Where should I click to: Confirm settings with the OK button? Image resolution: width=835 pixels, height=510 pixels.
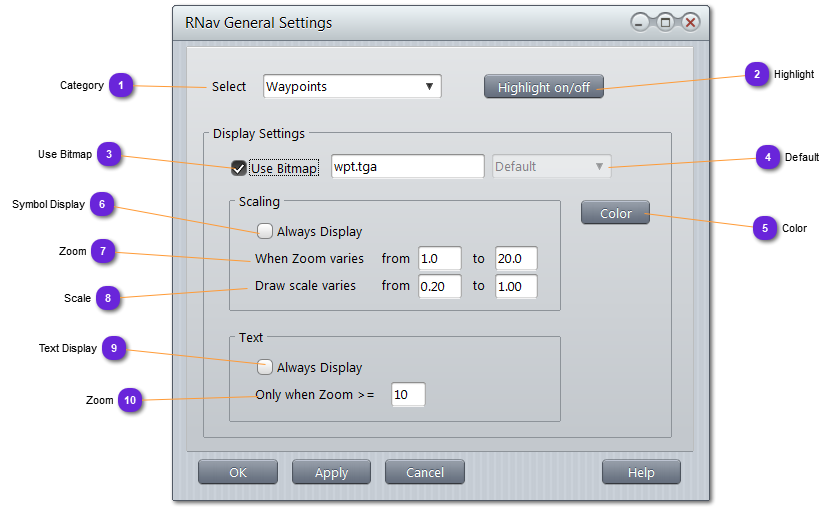click(x=237, y=472)
